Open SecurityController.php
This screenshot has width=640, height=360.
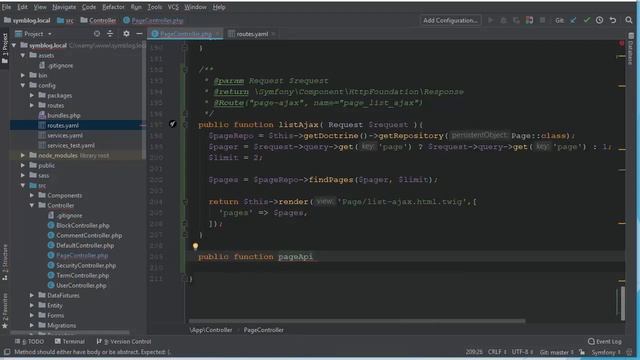click(x=86, y=265)
